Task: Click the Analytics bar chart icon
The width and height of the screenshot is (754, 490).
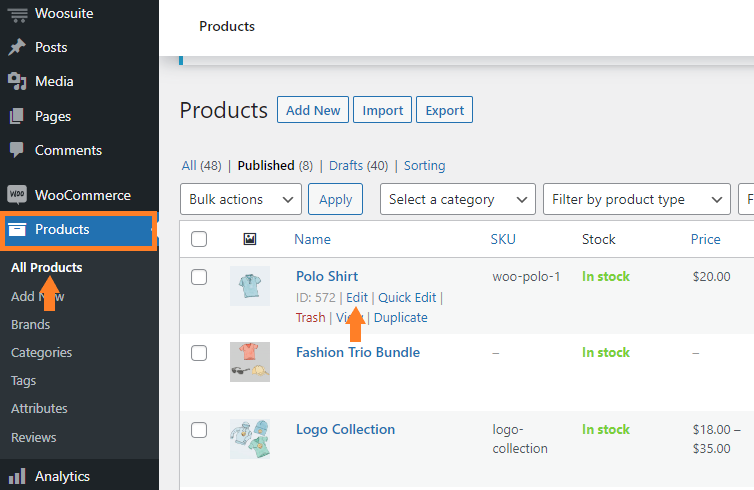Action: pyautogui.click(x=17, y=476)
